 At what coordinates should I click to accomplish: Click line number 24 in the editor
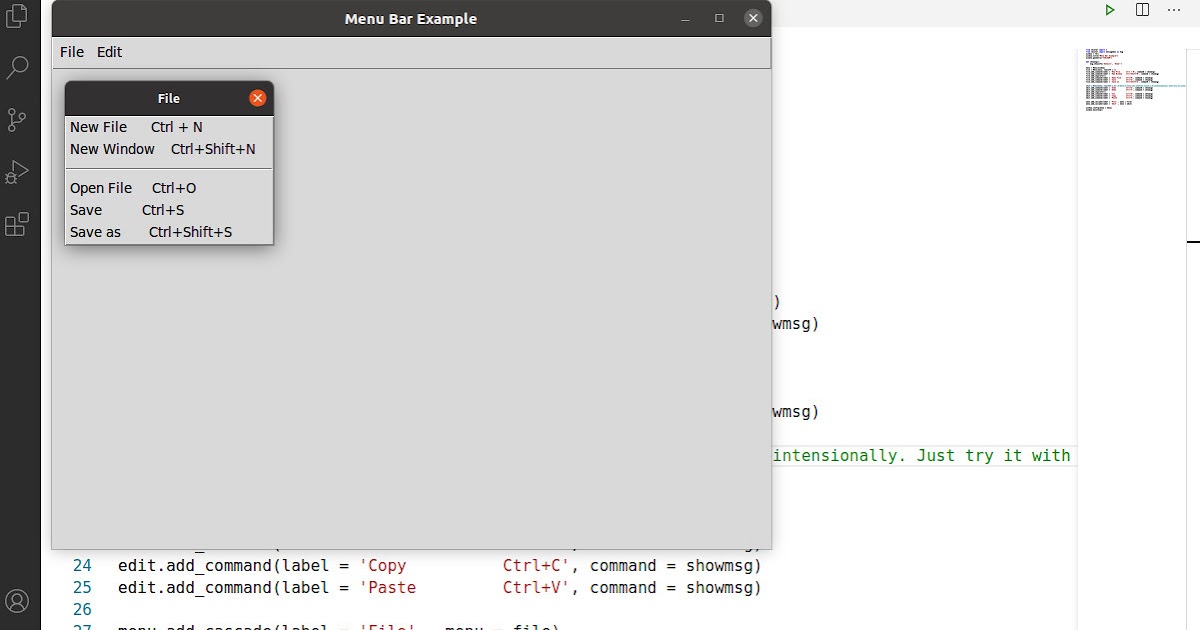pos(81,565)
